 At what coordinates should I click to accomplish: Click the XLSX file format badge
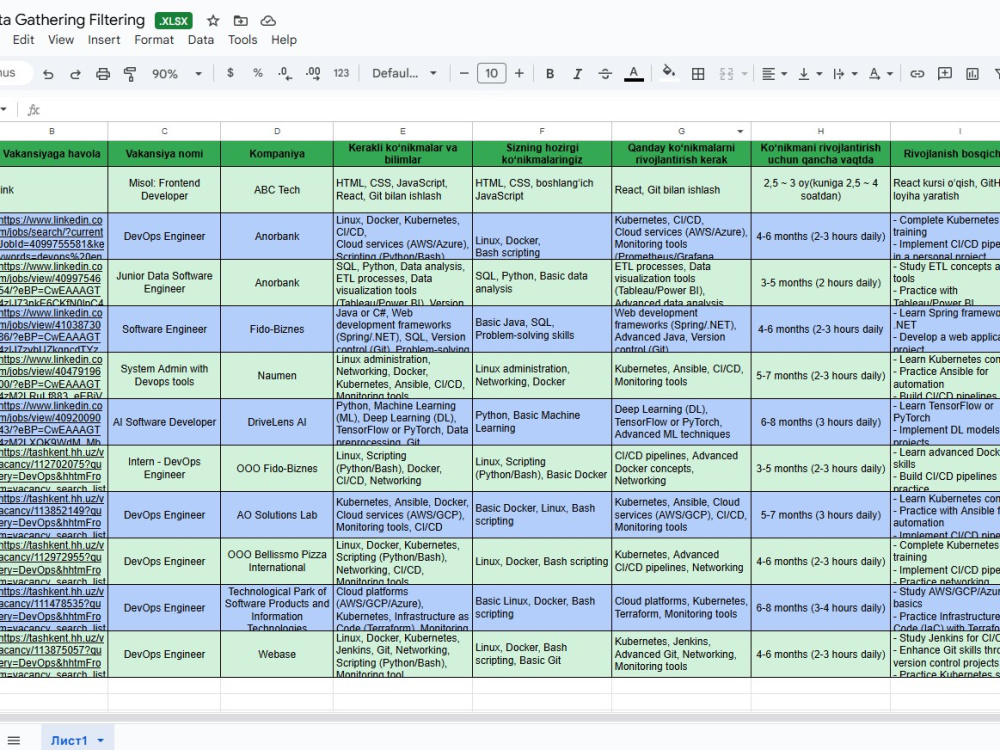pos(173,21)
